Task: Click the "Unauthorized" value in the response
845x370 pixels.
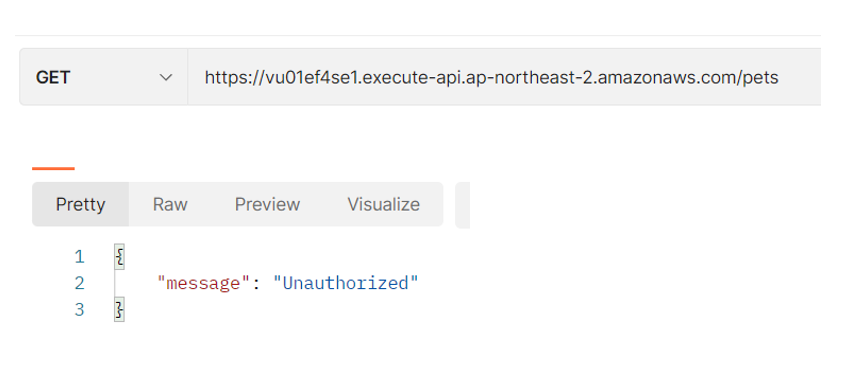Action: [345, 283]
